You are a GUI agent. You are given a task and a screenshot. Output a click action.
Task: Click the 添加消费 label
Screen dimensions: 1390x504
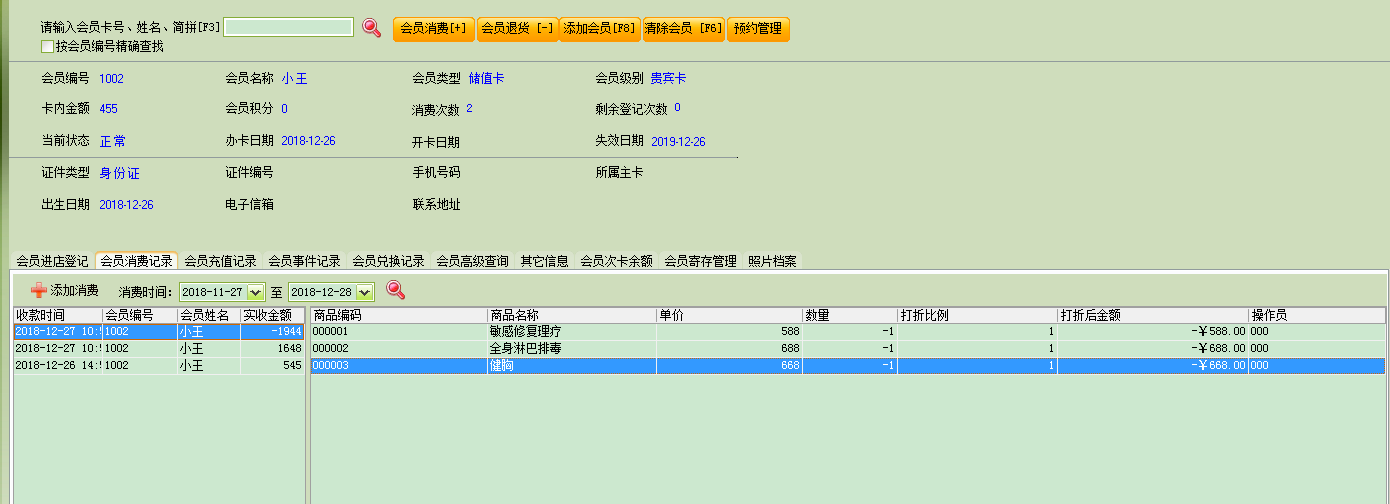click(75, 291)
